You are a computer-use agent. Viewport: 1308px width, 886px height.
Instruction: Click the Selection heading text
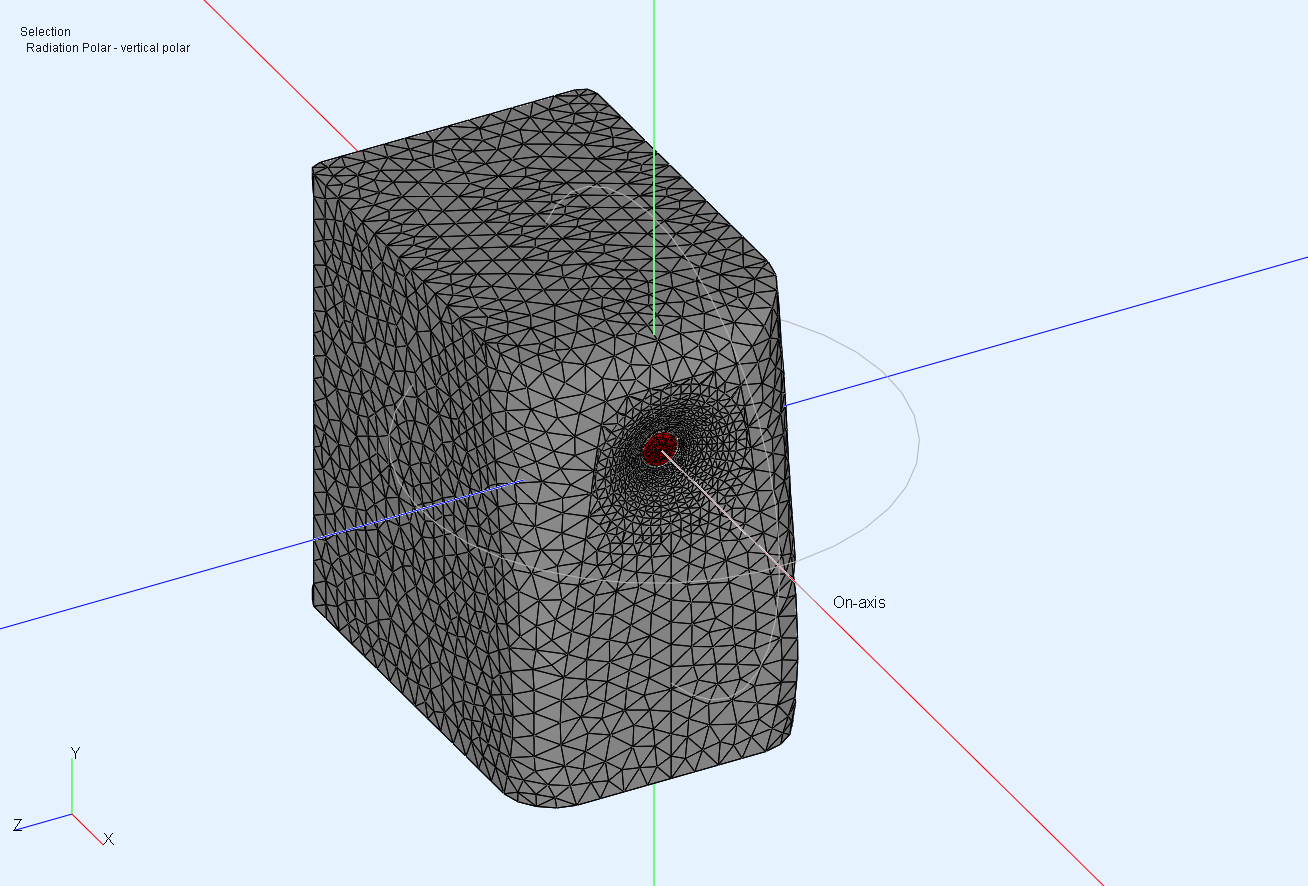(x=45, y=32)
